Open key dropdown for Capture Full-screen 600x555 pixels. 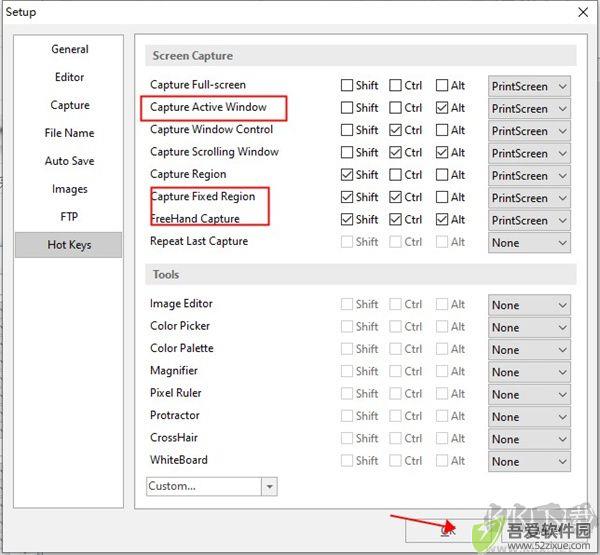pyautogui.click(x=529, y=86)
